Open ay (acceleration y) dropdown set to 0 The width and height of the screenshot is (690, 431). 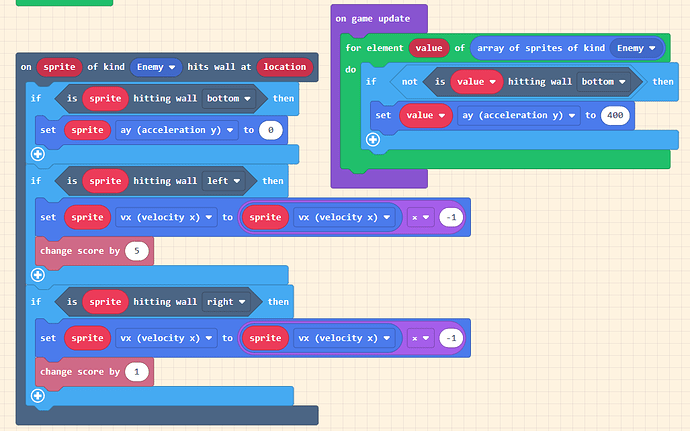(176, 130)
